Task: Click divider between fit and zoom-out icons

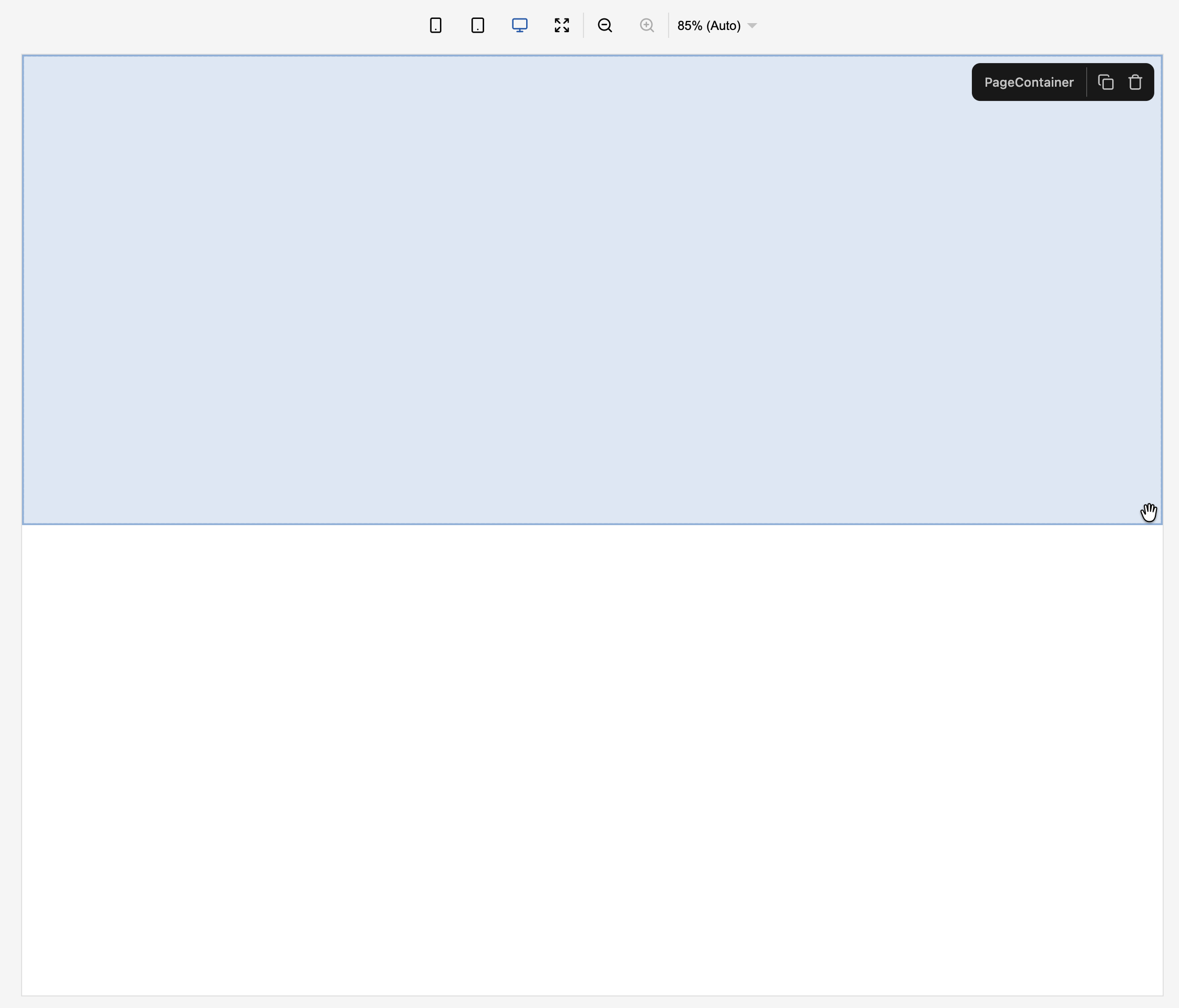Action: pyautogui.click(x=583, y=26)
